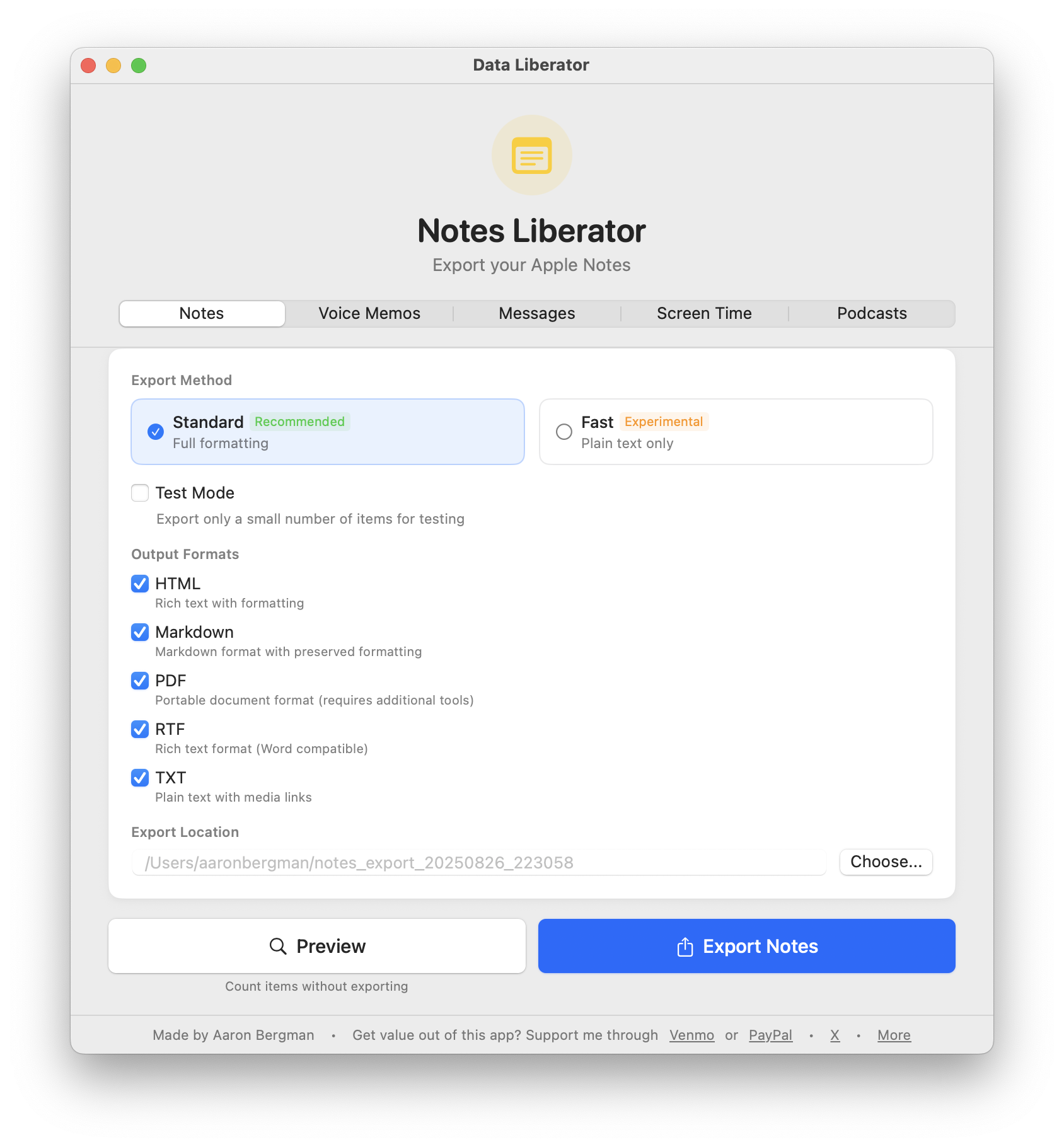Click the share icon on Export Notes
The height and width of the screenshot is (1147, 1064).
pos(685,947)
